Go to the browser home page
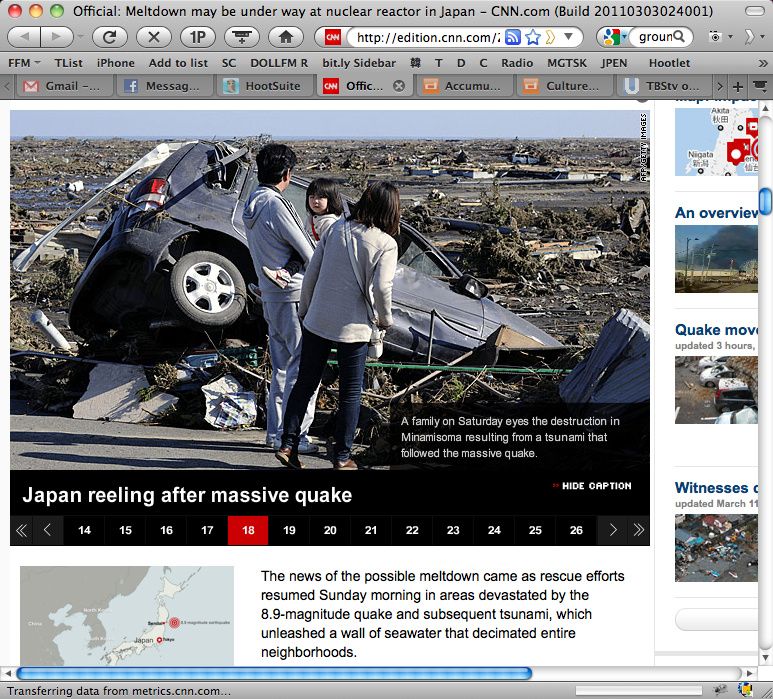Screen dimensions: 773x699 pyautogui.click(x=285, y=37)
